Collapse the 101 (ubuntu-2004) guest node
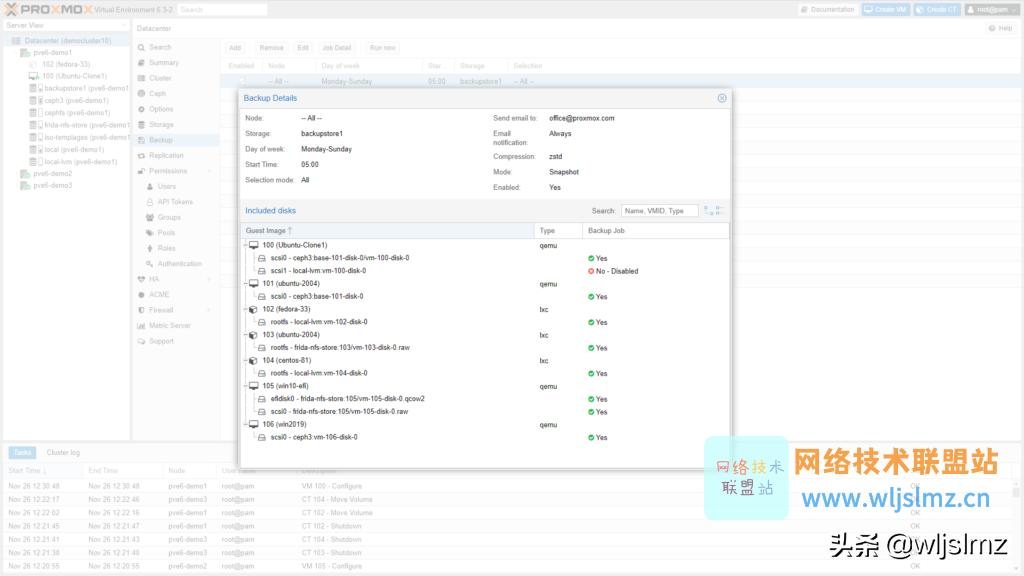 click(246, 284)
